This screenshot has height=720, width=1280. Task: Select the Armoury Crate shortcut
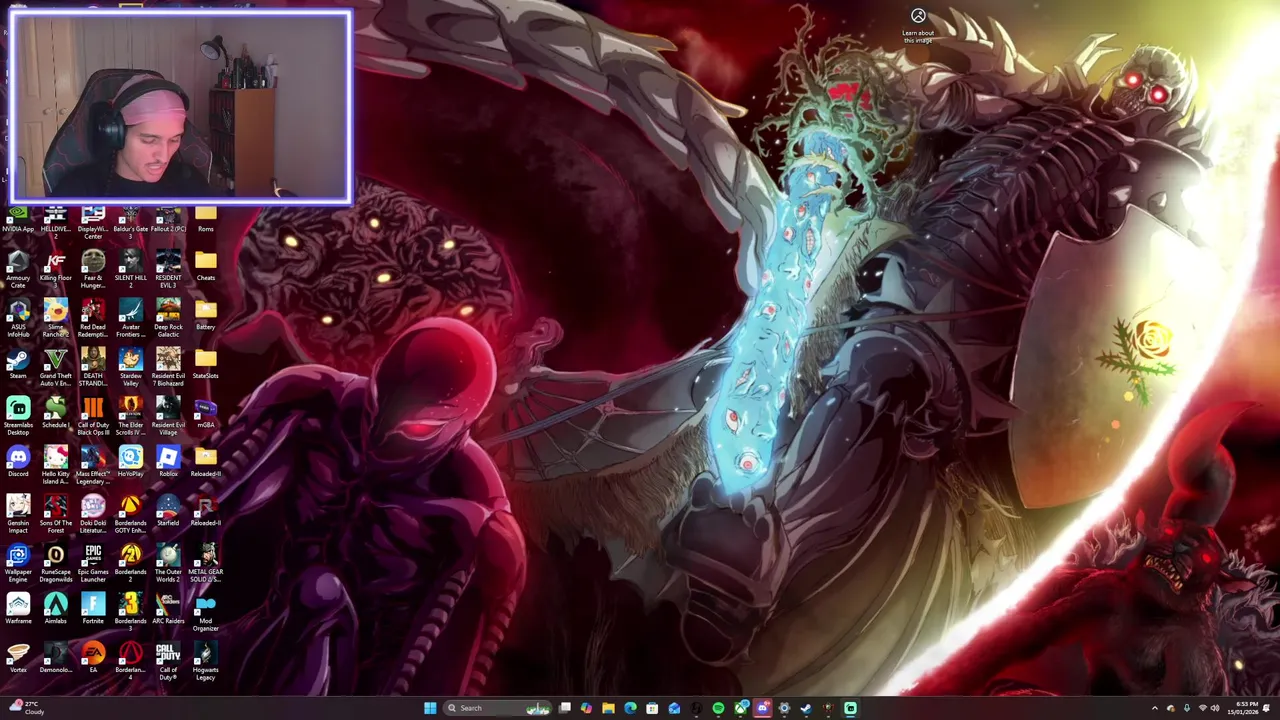click(18, 270)
